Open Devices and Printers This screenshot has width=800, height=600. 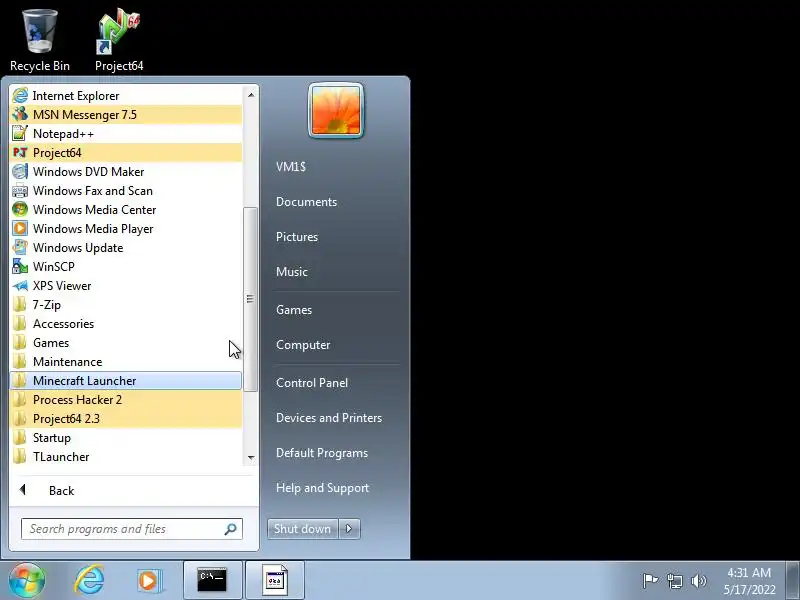(x=329, y=418)
